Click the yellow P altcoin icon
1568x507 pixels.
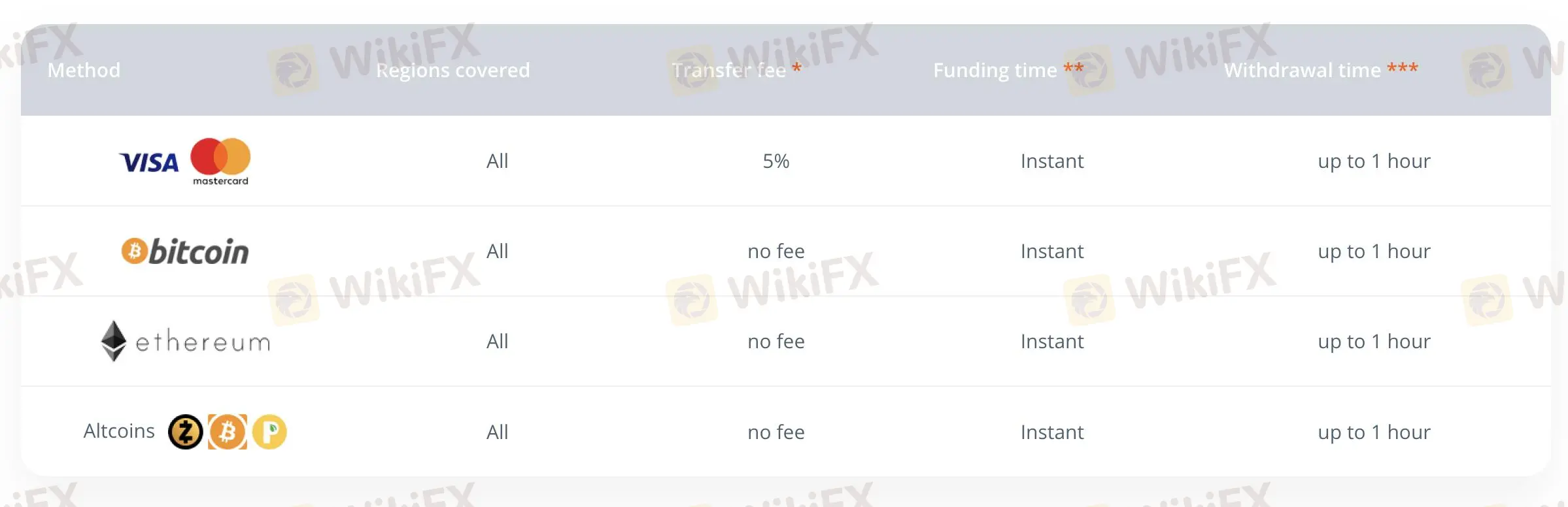(x=269, y=432)
